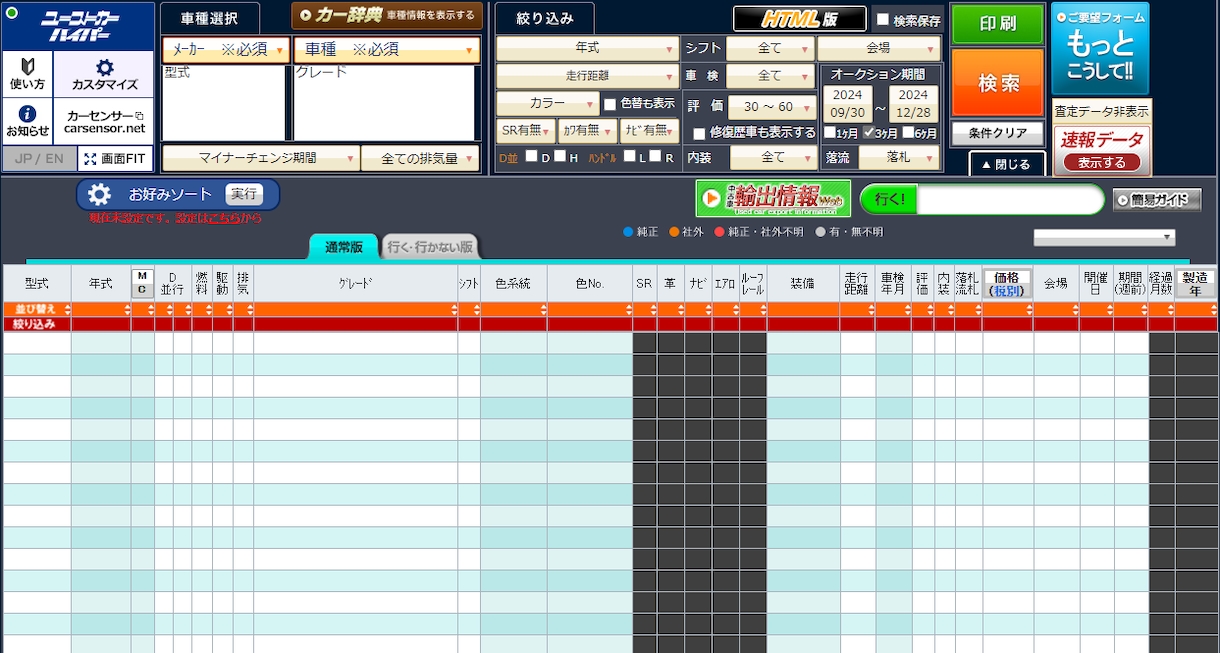Open the もっとこうして request form banner
Image resolution: width=1220 pixels, height=653 pixels.
tap(1100, 48)
